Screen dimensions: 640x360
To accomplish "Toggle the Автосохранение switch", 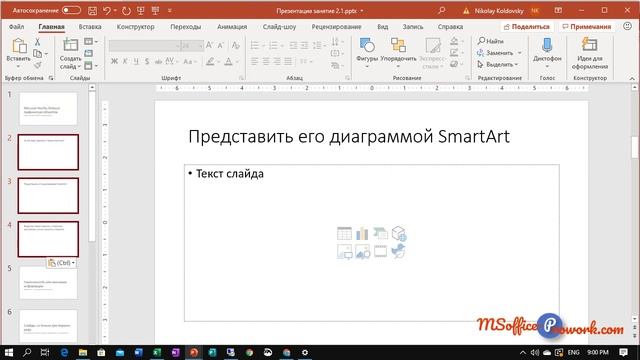I will pyautogui.click(x=71, y=10).
